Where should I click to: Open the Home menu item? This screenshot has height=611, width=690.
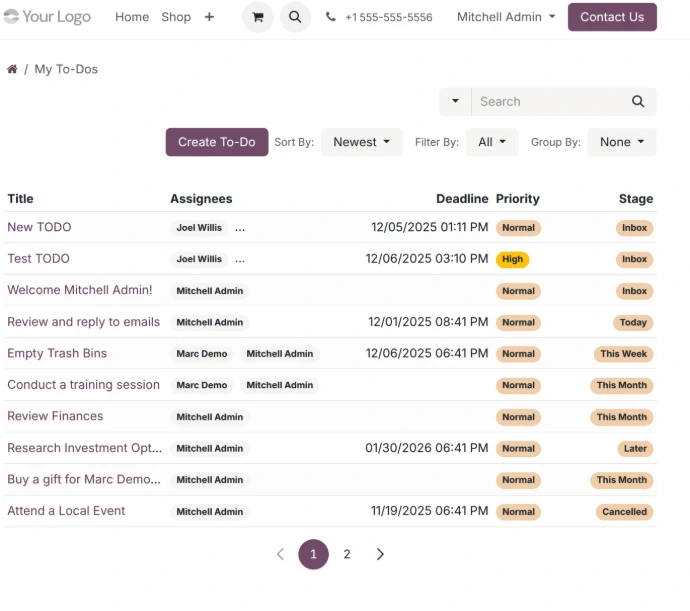coord(132,17)
